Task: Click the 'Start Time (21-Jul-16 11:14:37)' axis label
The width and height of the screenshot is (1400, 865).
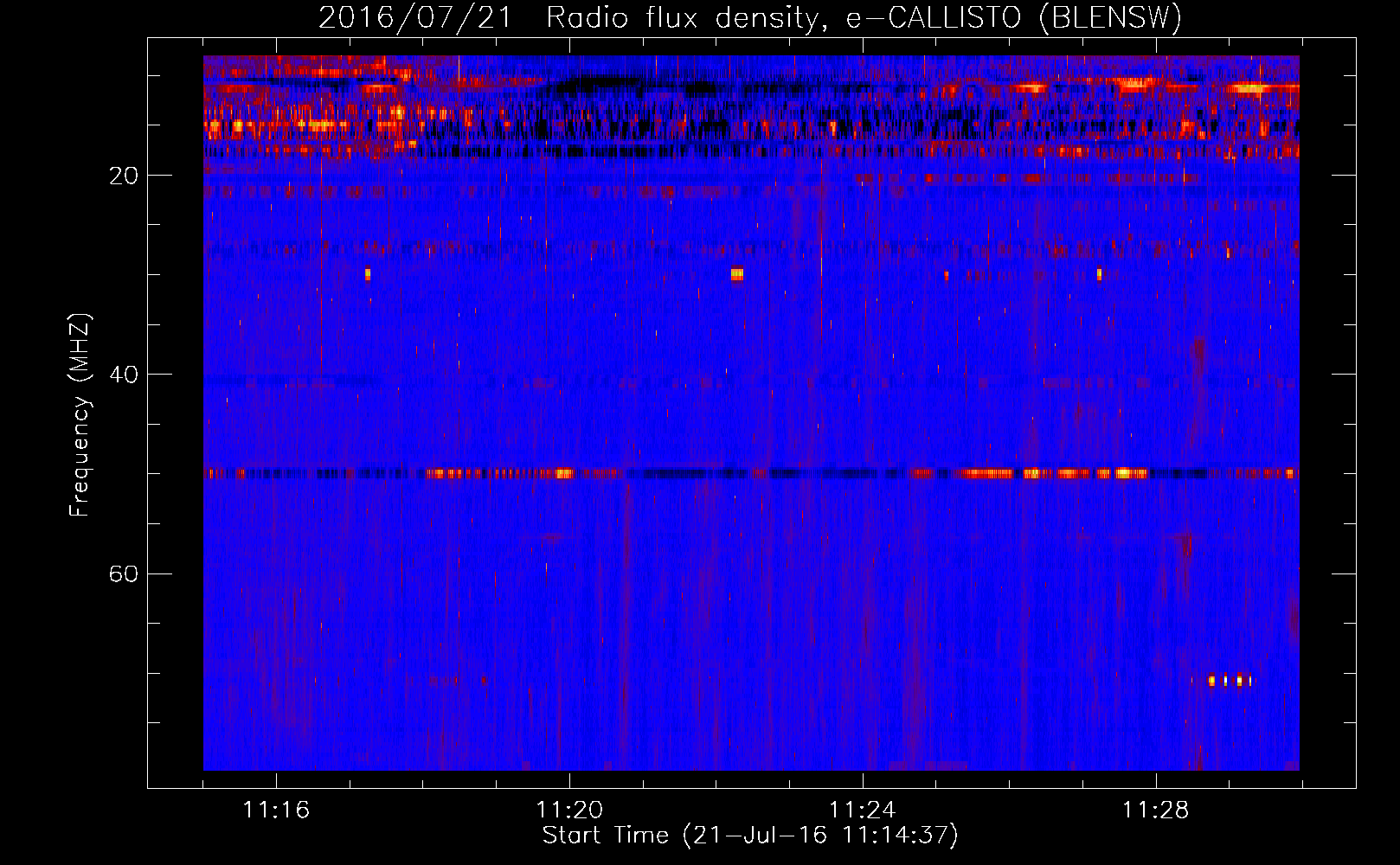Action: [x=750, y=836]
